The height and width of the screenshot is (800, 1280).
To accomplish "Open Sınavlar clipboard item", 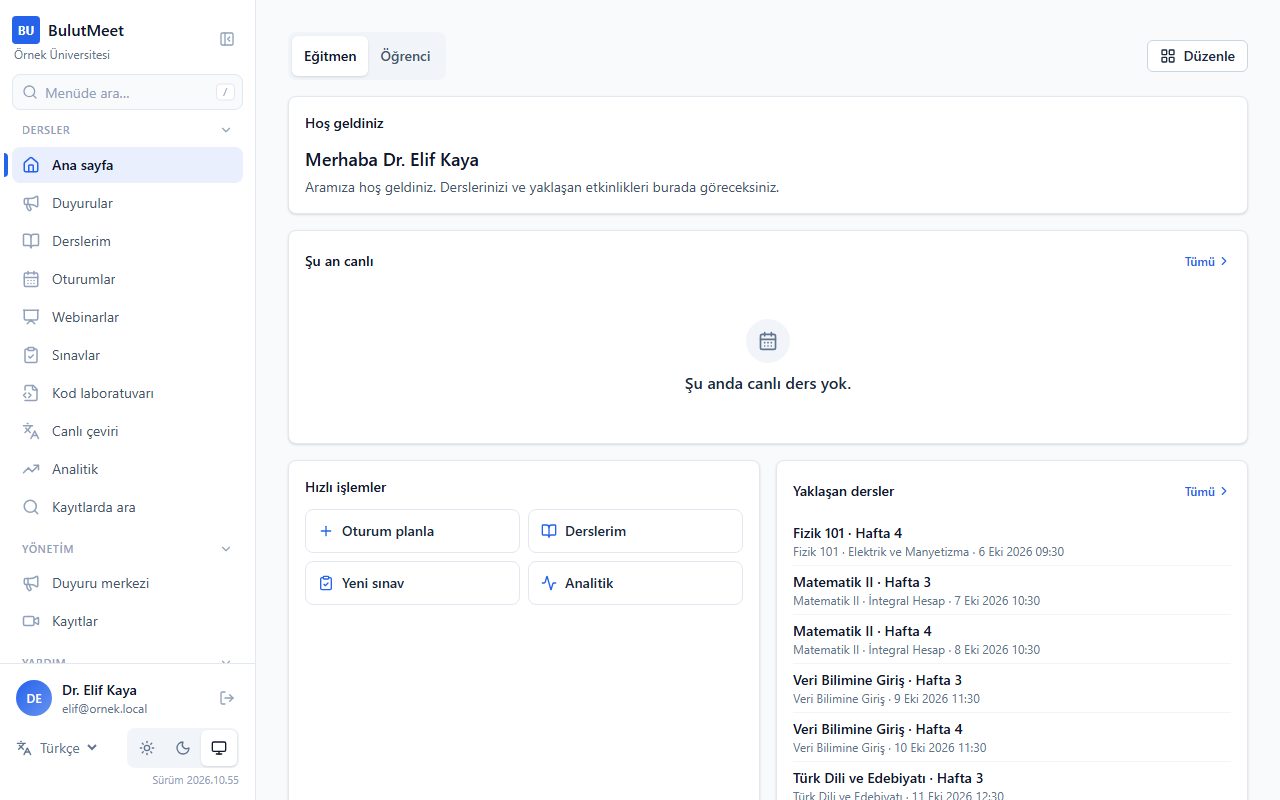I will tap(127, 355).
